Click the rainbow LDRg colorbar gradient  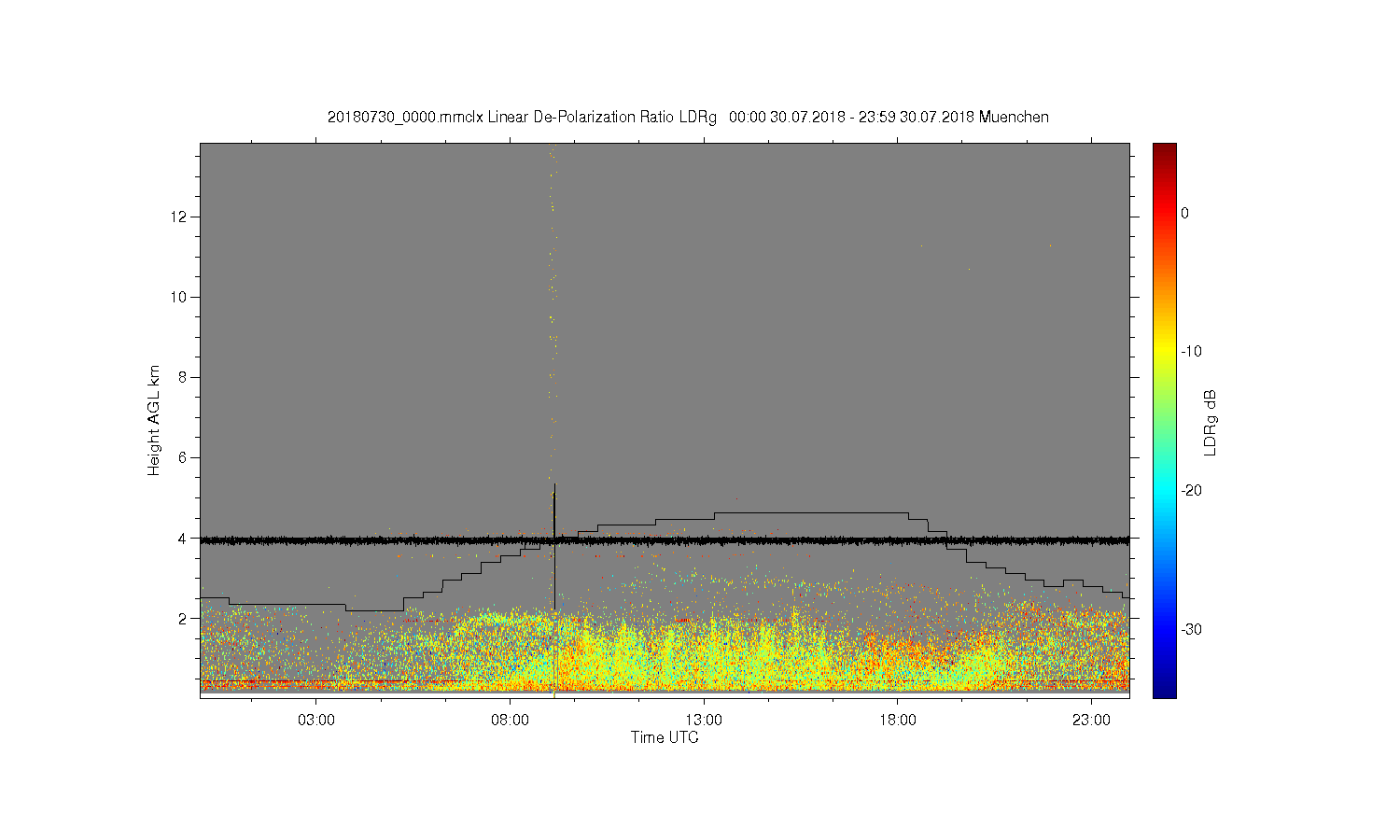(x=1164, y=420)
